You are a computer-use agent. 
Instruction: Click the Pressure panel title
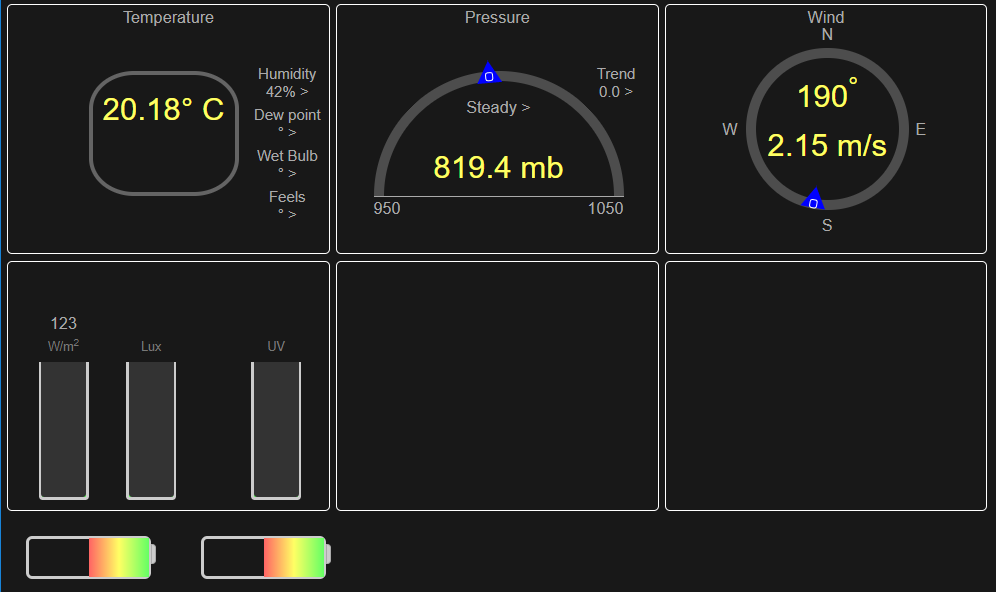497,18
